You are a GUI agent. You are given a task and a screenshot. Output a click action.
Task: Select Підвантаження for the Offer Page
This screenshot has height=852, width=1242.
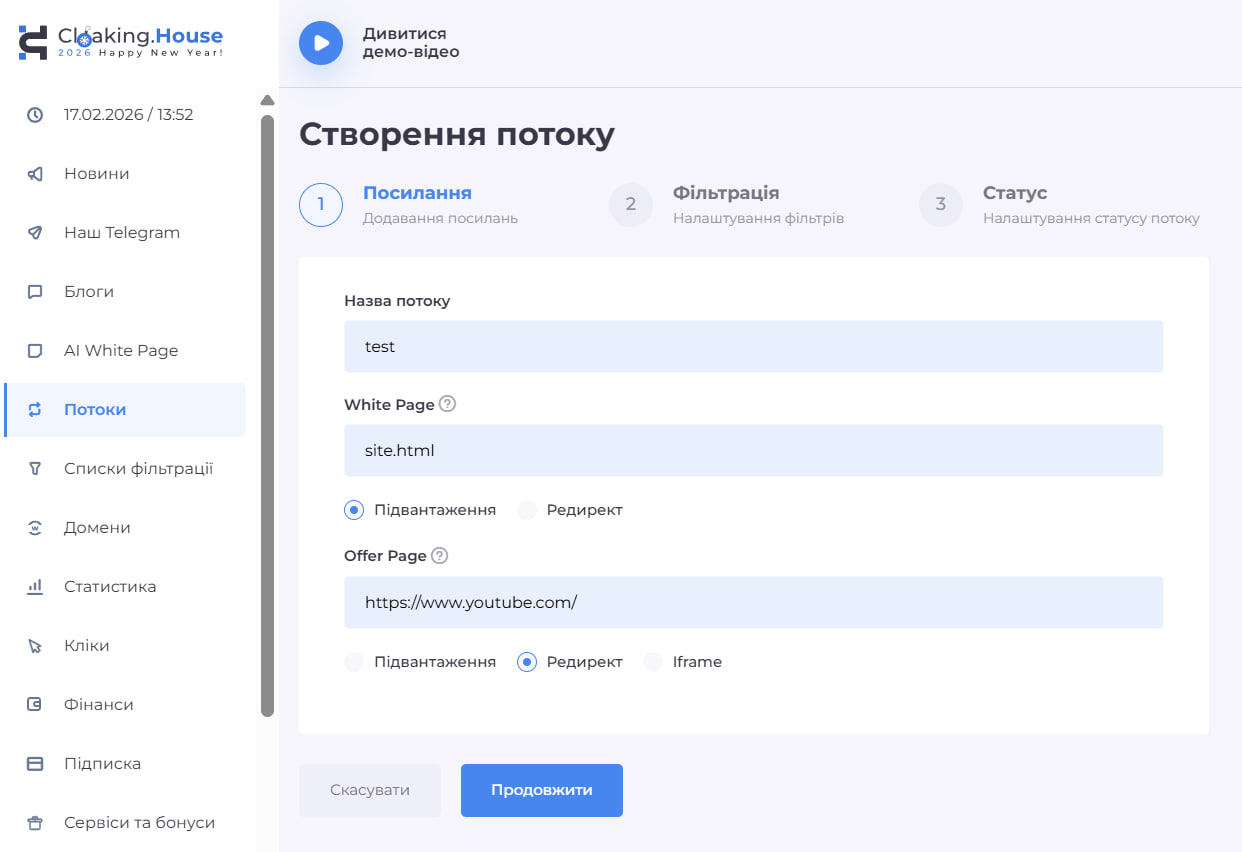(x=353, y=661)
